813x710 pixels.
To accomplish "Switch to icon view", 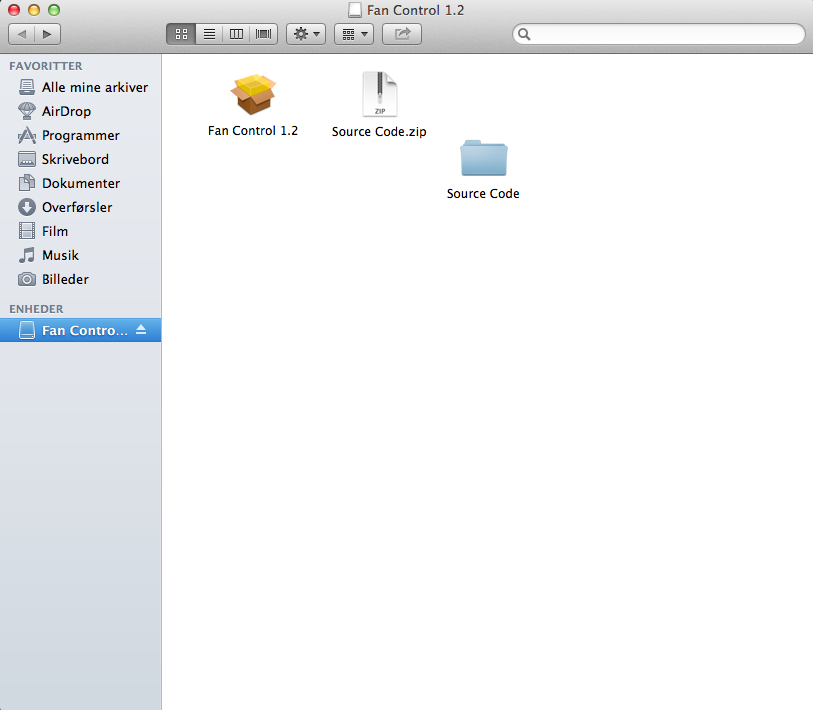I will pyautogui.click(x=181, y=33).
